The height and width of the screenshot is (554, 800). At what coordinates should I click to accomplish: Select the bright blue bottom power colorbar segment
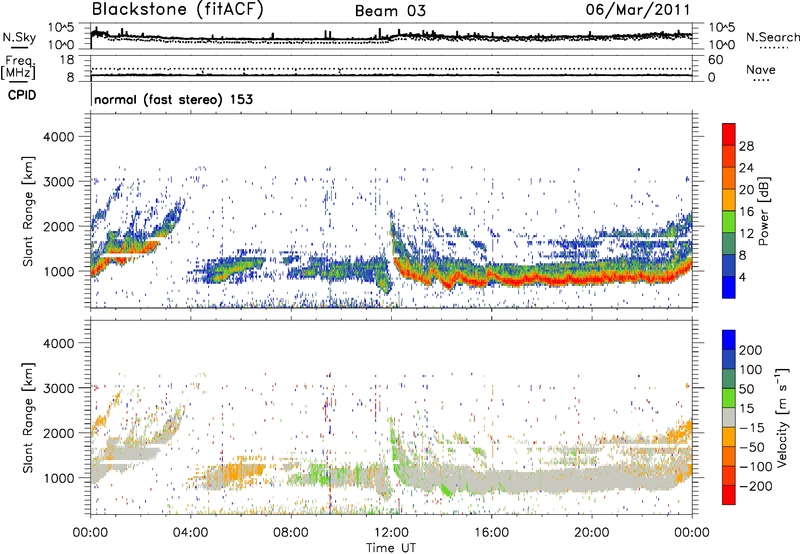click(x=729, y=287)
